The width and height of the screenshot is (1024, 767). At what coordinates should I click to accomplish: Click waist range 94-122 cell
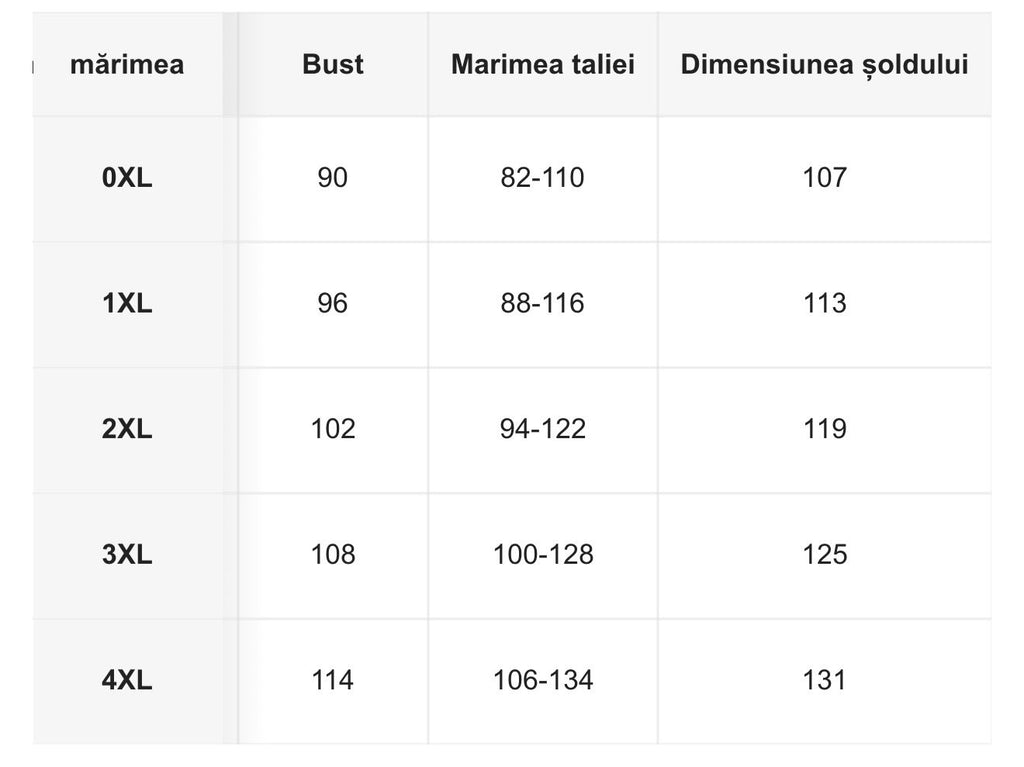[x=542, y=429]
